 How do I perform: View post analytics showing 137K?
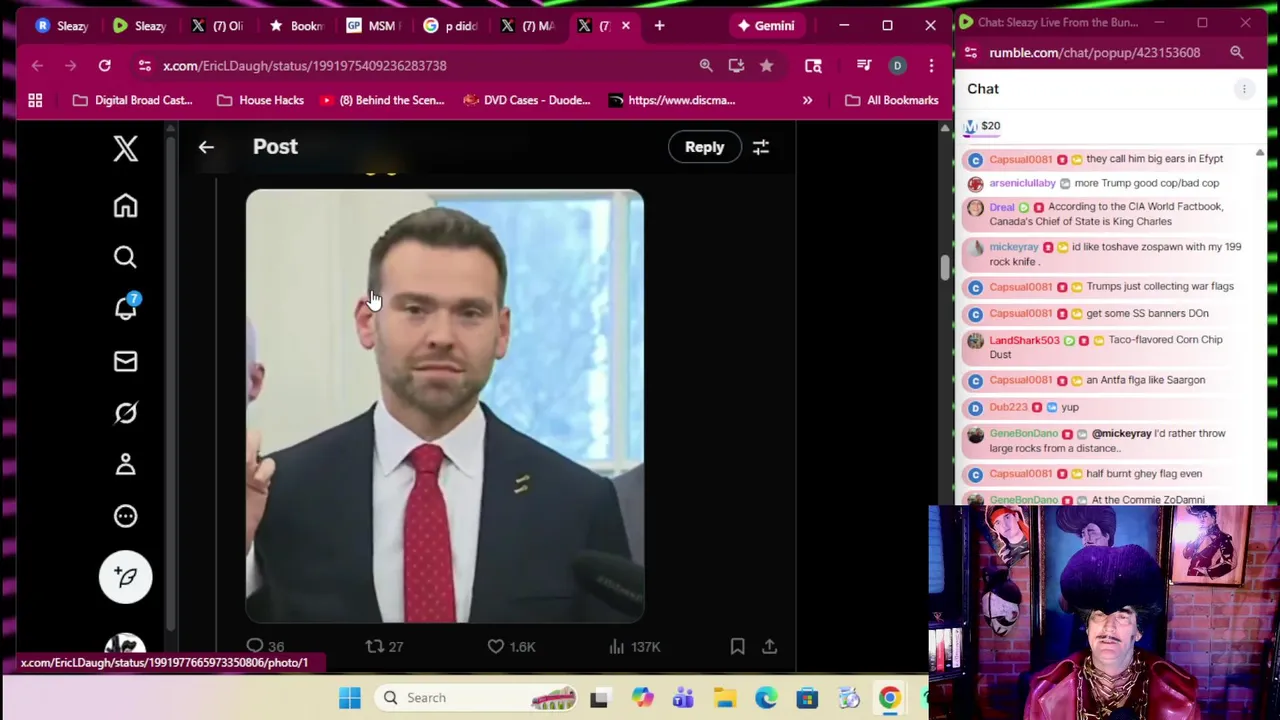click(x=634, y=647)
